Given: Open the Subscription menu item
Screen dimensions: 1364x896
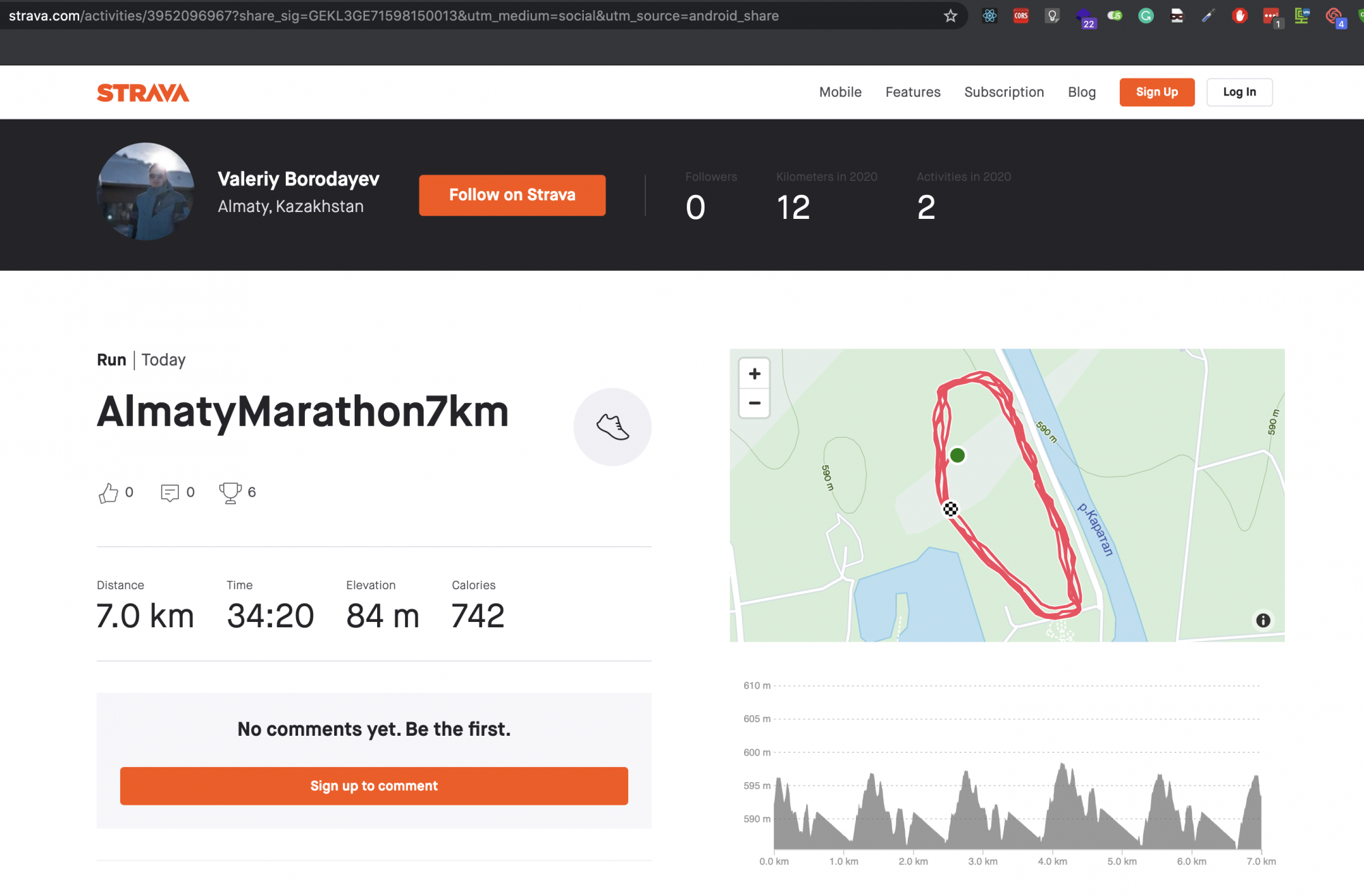Looking at the screenshot, I should click(1004, 92).
